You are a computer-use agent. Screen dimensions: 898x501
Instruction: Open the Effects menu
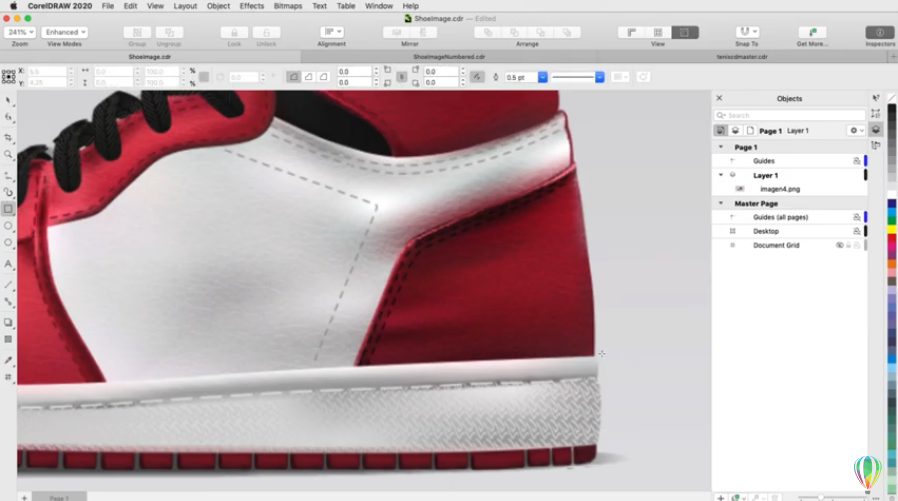pos(252,6)
